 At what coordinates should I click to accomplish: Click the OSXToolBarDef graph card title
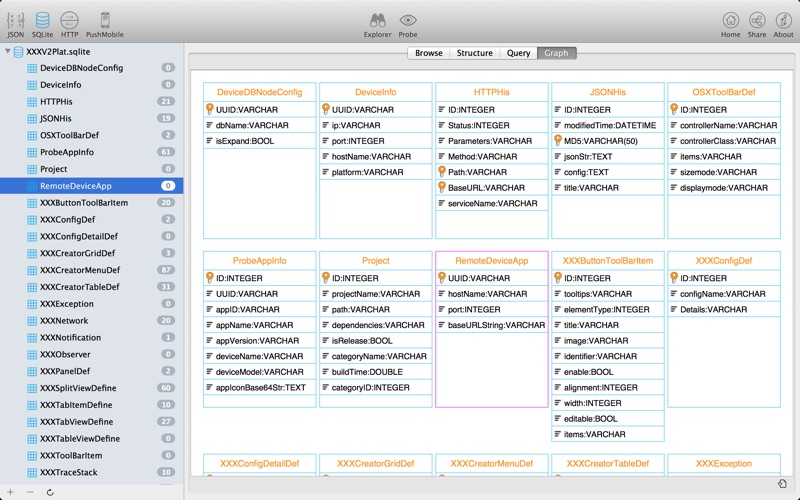(x=723, y=92)
